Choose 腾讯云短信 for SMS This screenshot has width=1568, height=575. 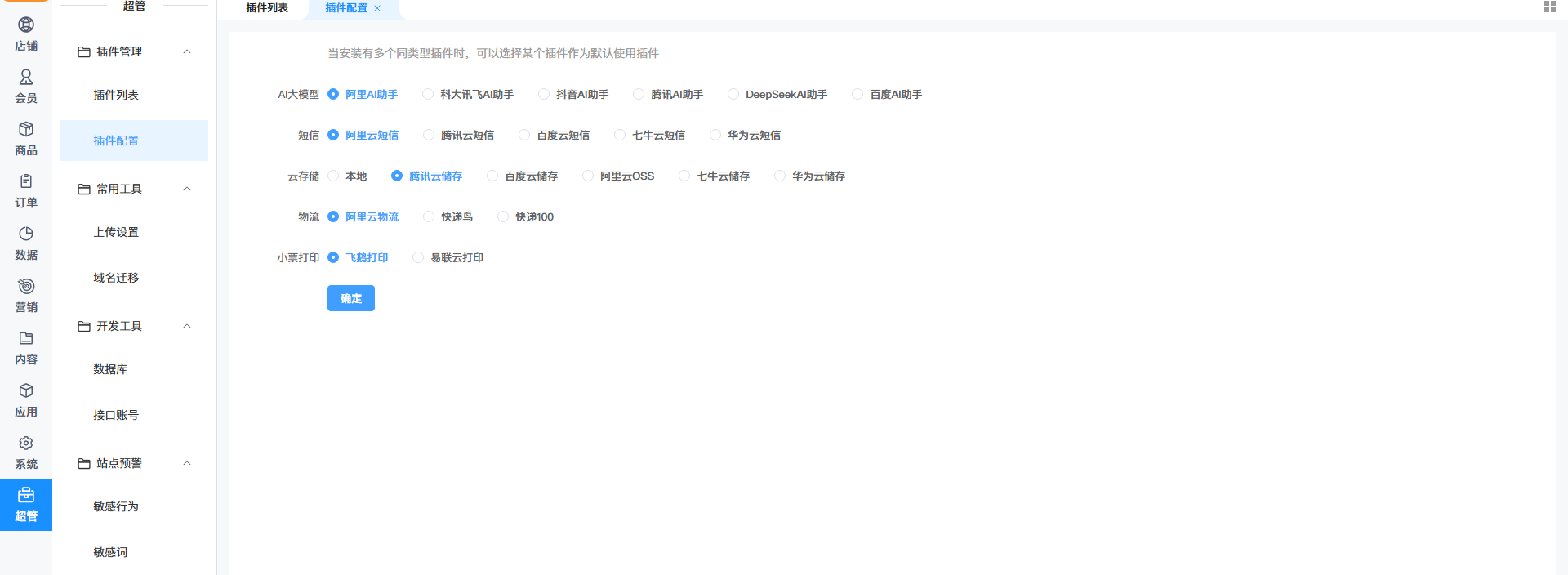click(459, 136)
